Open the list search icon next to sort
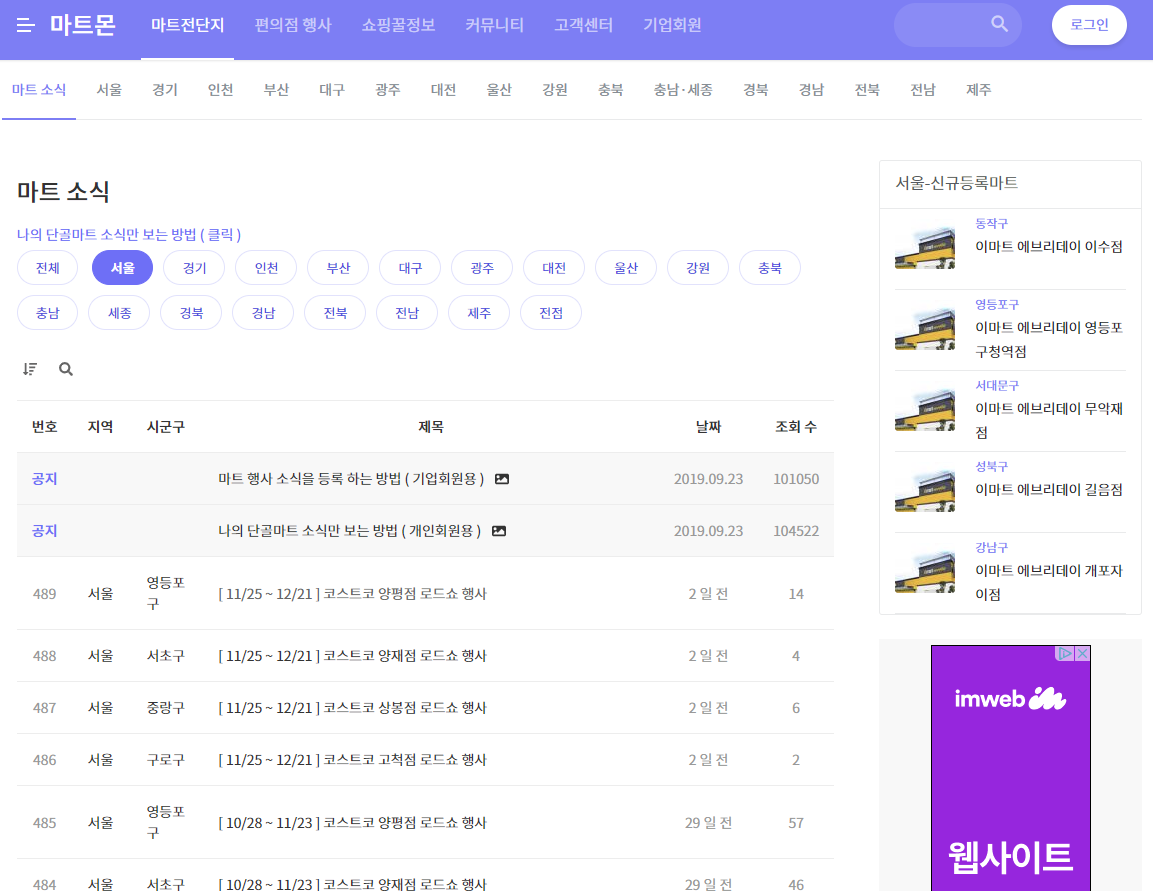This screenshot has height=891, width=1153. coord(65,369)
